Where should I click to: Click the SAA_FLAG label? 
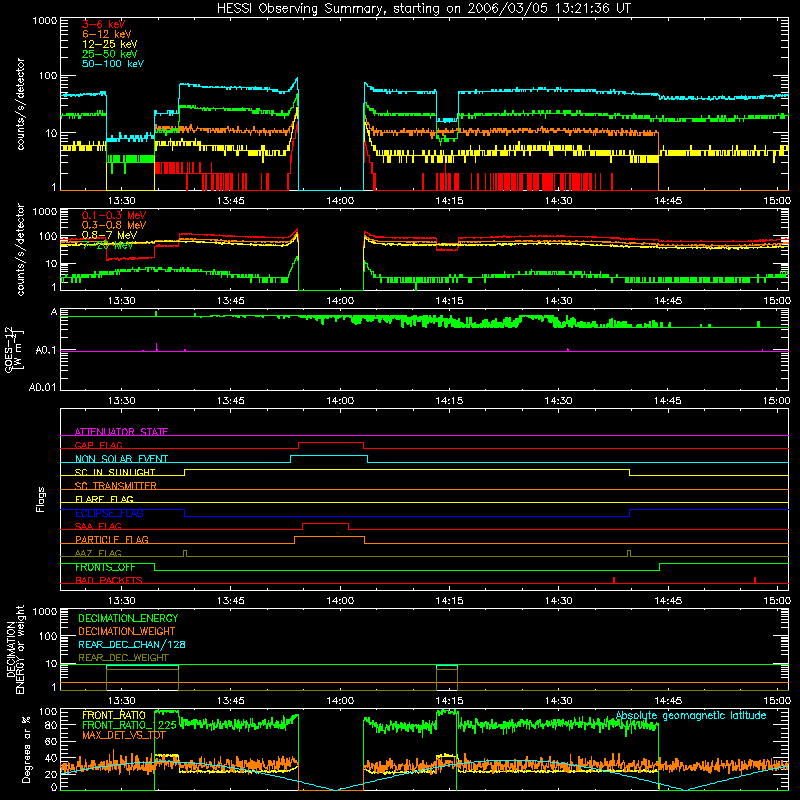coord(98,526)
